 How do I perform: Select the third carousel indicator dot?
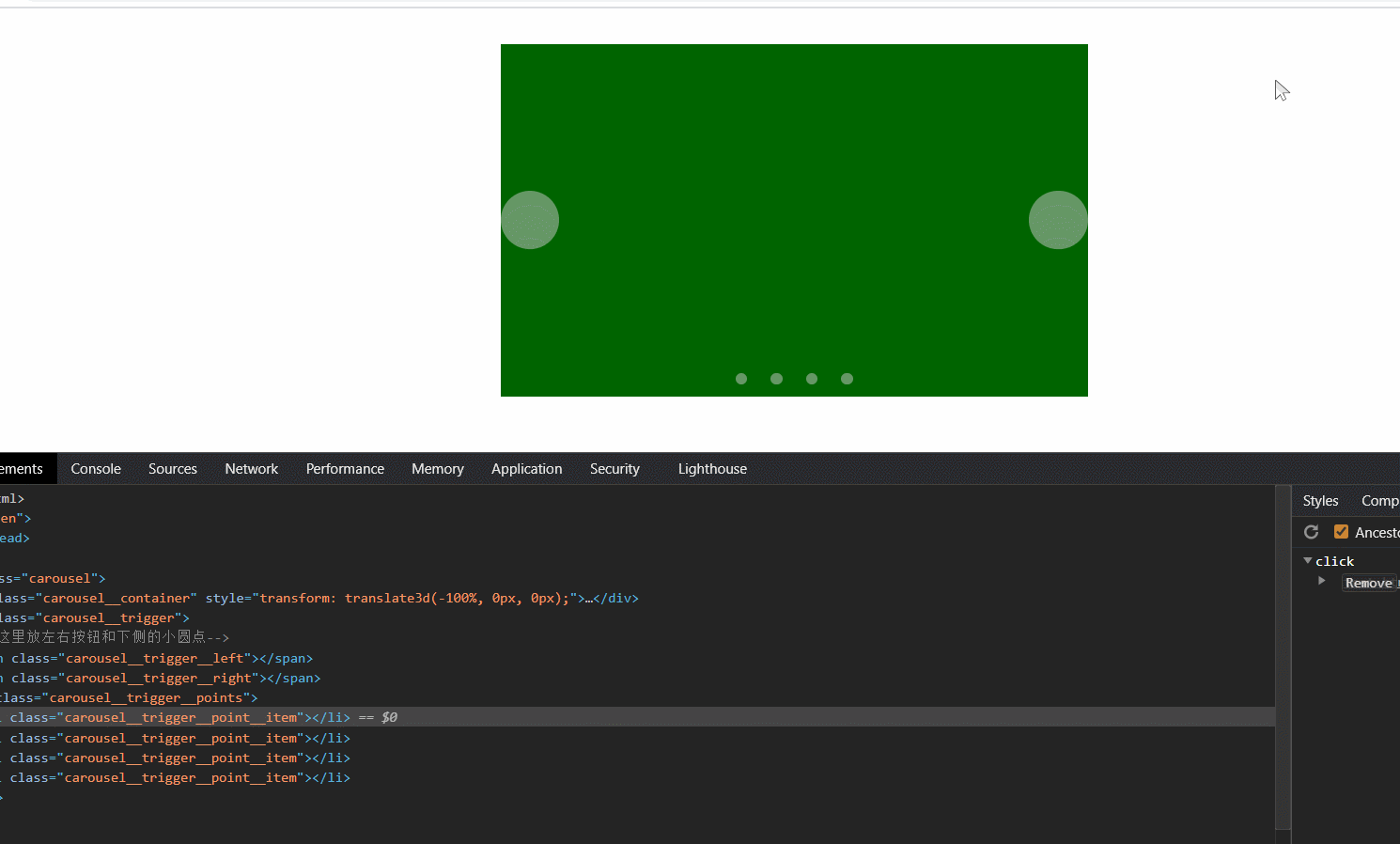click(x=812, y=379)
